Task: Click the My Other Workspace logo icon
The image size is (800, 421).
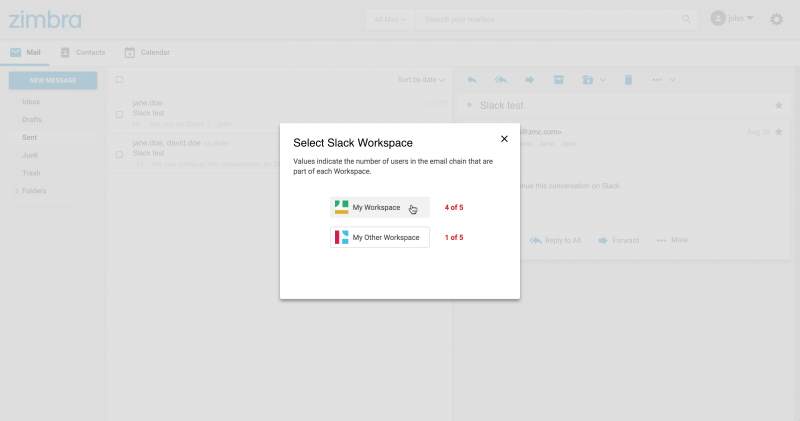Action: 341,237
